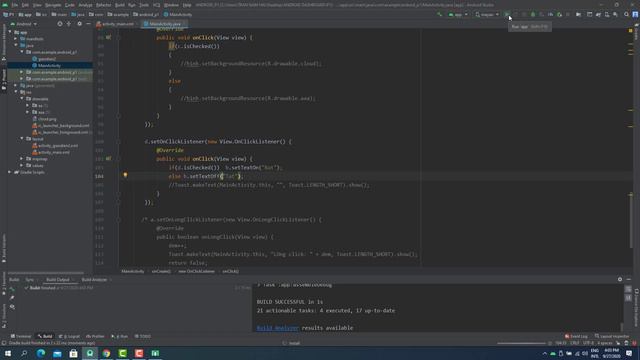
Task: Open the Build Analyzer tab
Action: (94, 280)
